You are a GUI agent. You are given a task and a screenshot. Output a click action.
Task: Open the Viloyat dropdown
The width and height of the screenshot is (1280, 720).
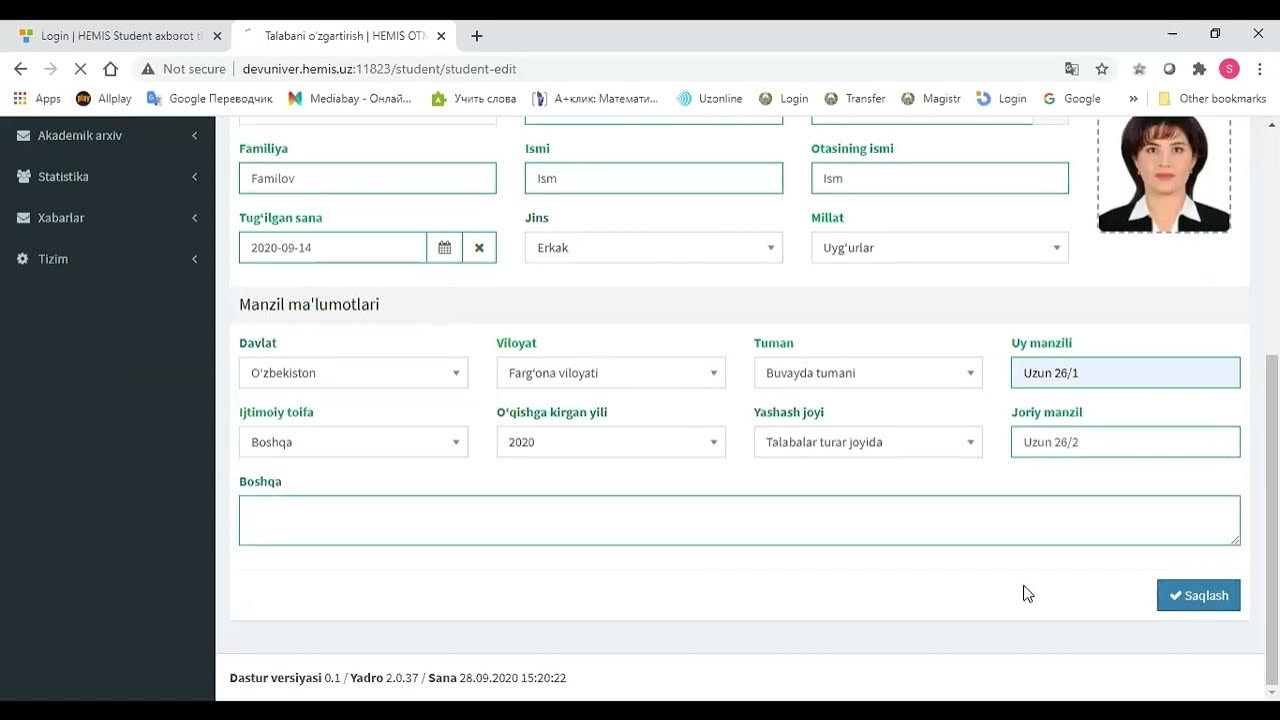pyautogui.click(x=611, y=373)
